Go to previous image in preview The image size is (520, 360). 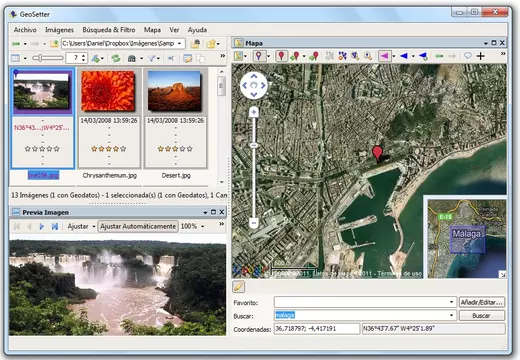pos(29,226)
